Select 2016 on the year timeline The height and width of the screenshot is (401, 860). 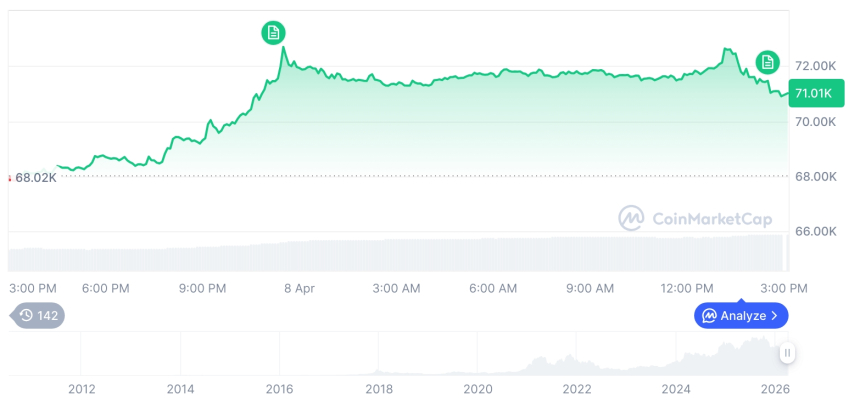(279, 389)
